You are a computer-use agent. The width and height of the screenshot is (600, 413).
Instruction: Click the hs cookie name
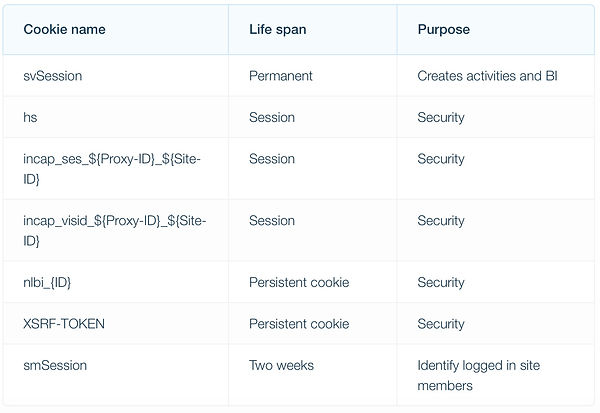pos(30,117)
